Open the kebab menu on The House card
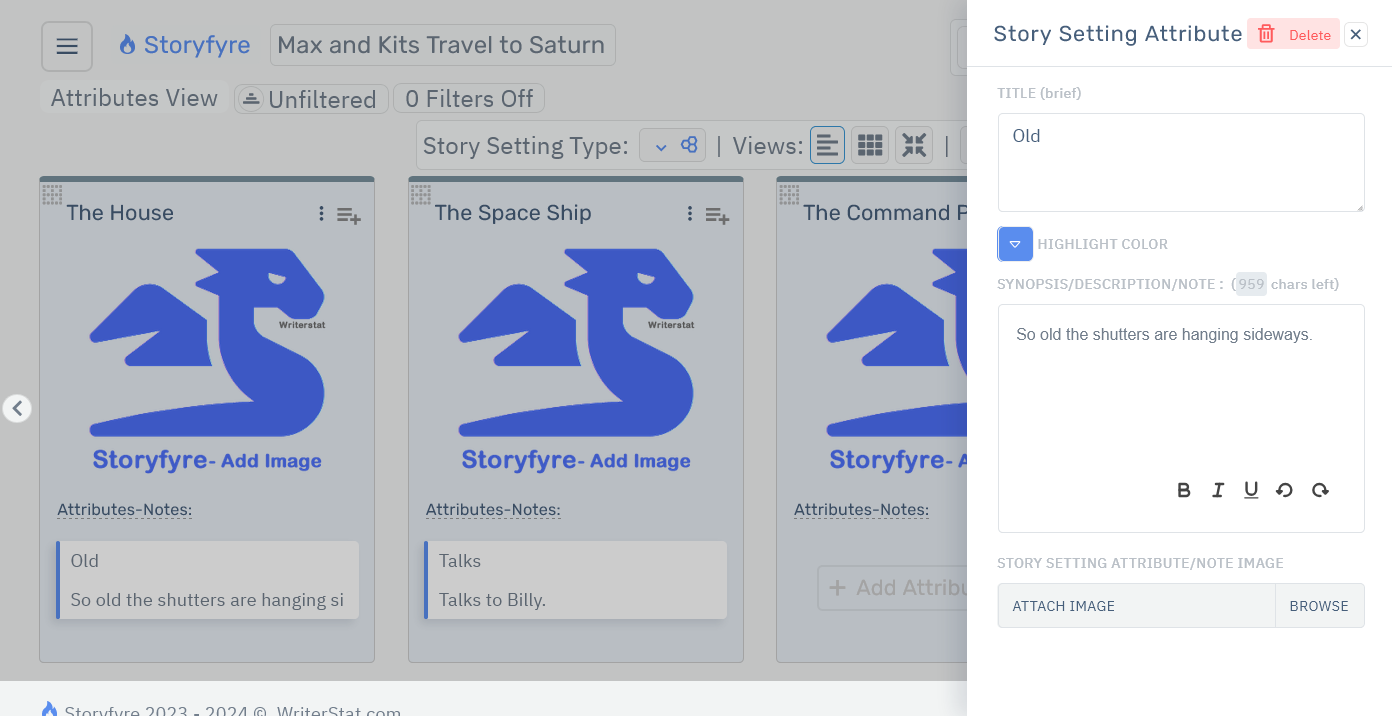Screen dimensions: 1392x716 pos(320,213)
